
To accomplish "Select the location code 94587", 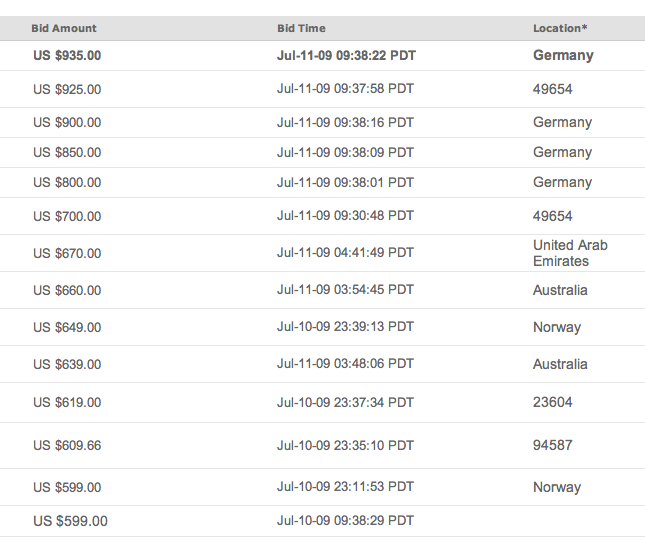I will [553, 445].
